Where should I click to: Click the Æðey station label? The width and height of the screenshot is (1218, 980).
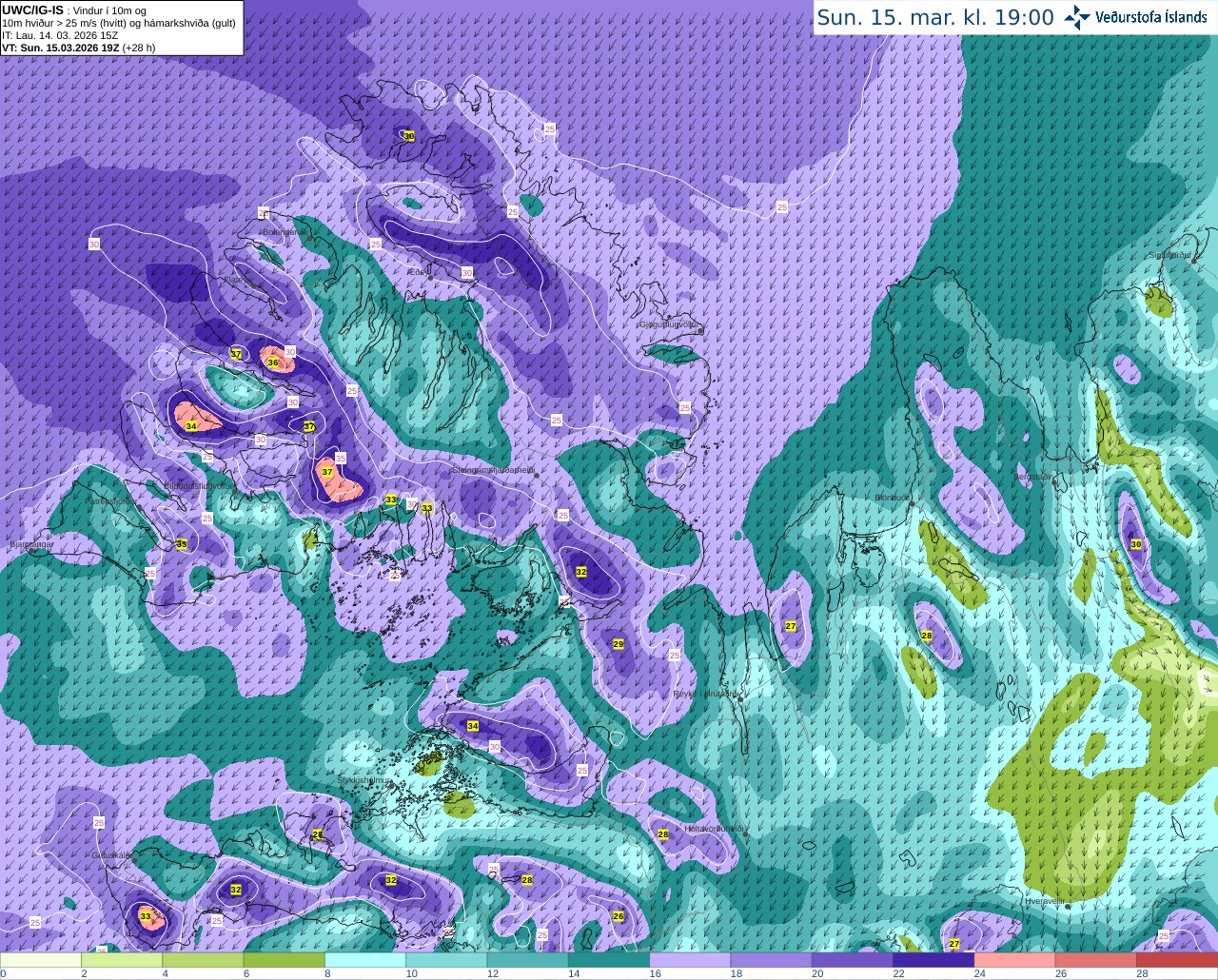(418, 272)
